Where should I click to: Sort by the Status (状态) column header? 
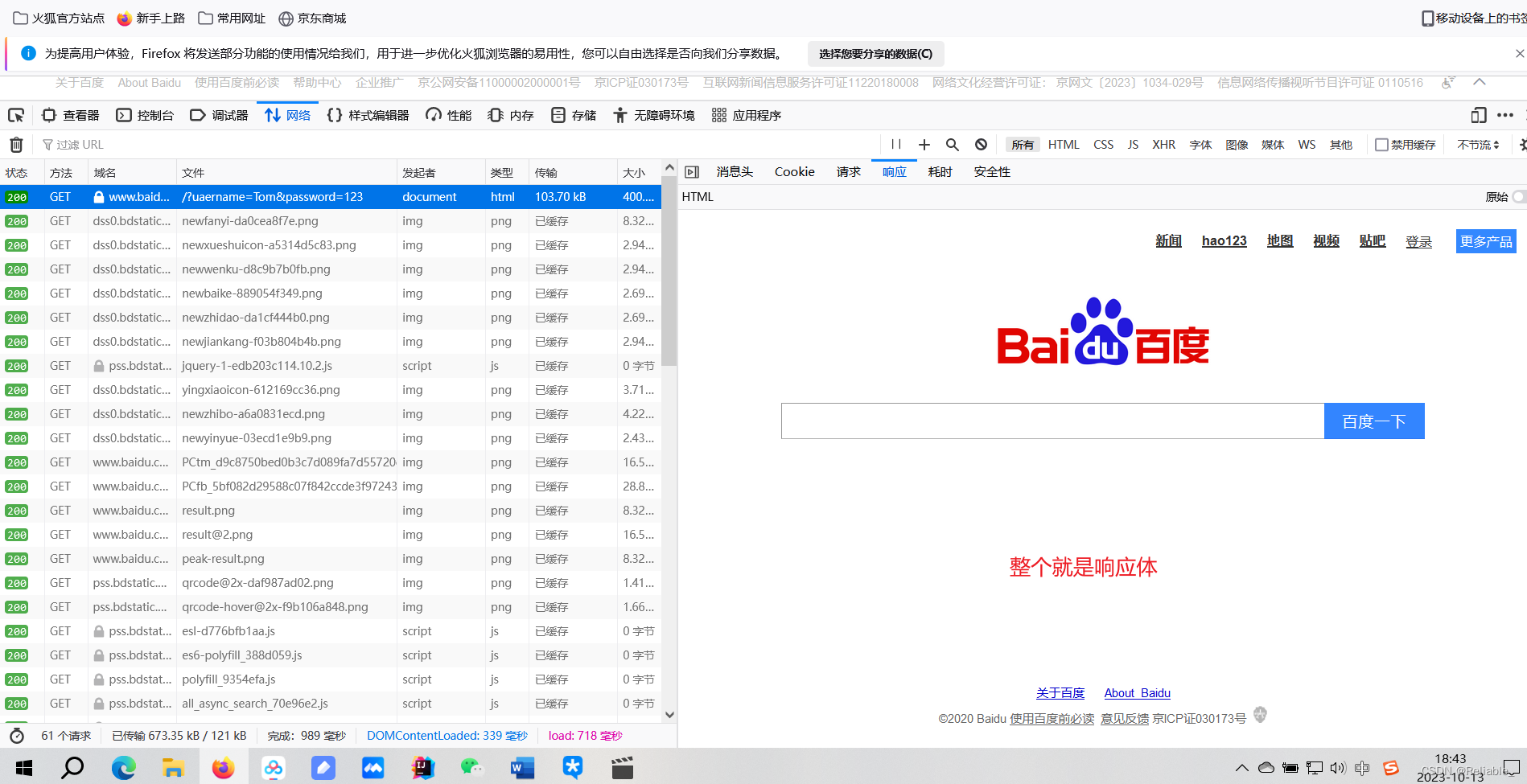(22, 173)
